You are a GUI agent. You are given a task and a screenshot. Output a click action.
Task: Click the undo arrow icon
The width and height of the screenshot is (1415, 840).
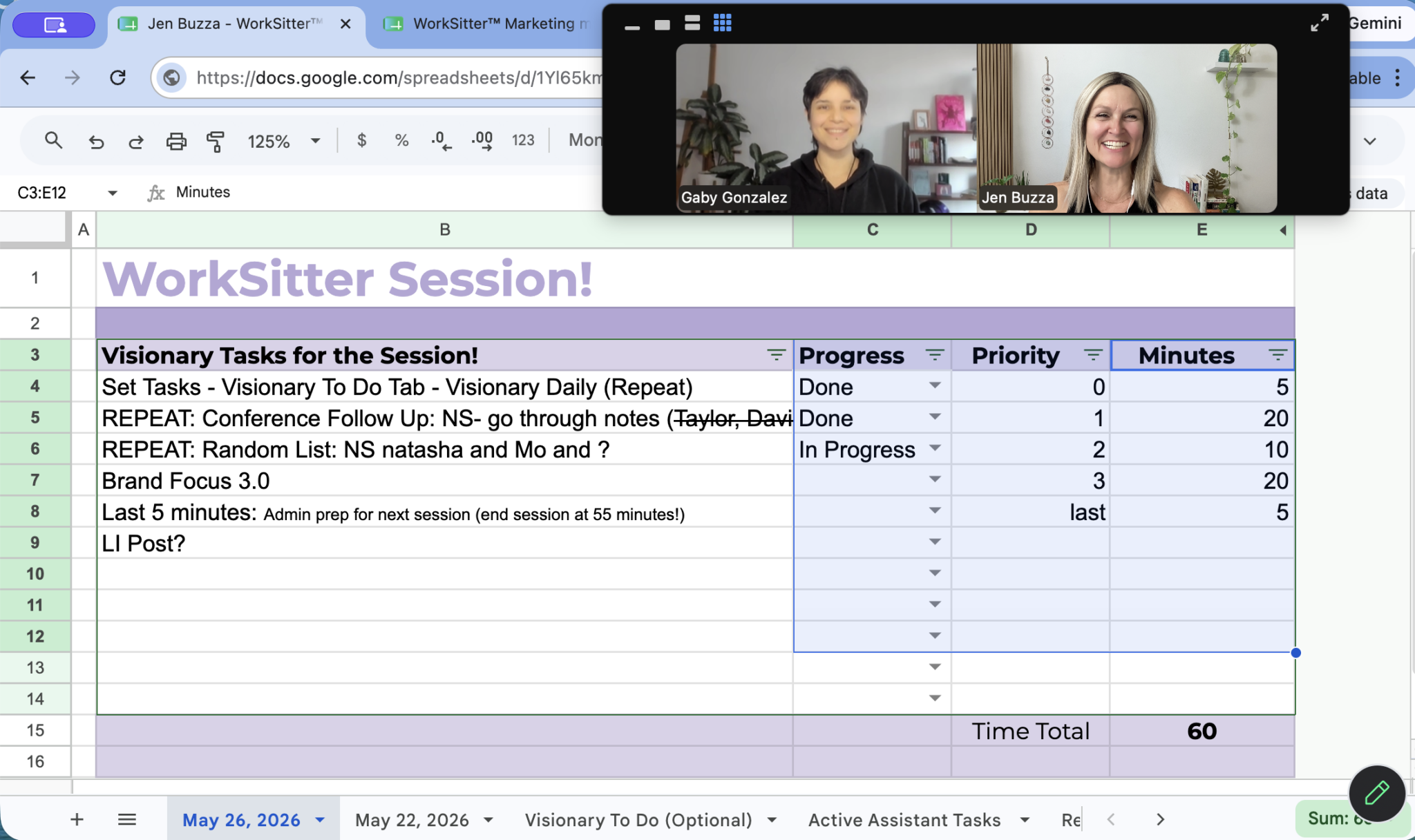coord(96,142)
